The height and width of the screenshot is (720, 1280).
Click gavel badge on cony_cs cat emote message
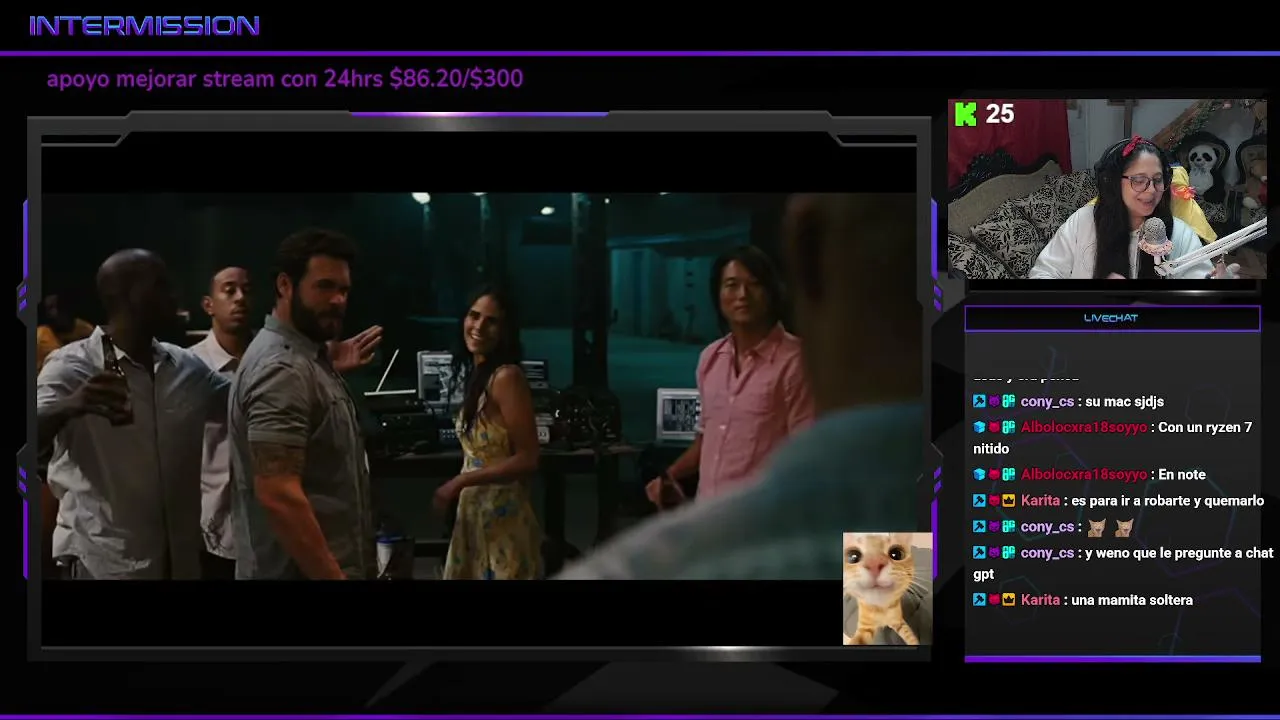[x=979, y=527]
